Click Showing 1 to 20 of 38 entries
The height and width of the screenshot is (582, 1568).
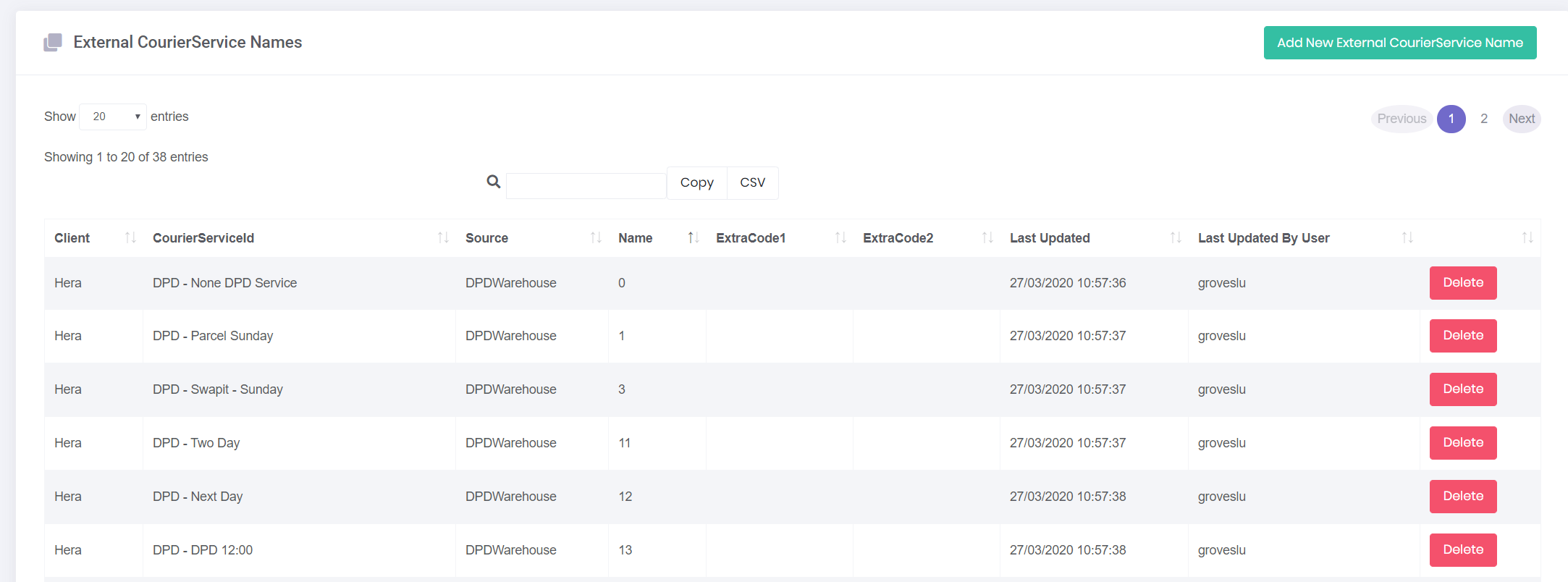(x=126, y=157)
